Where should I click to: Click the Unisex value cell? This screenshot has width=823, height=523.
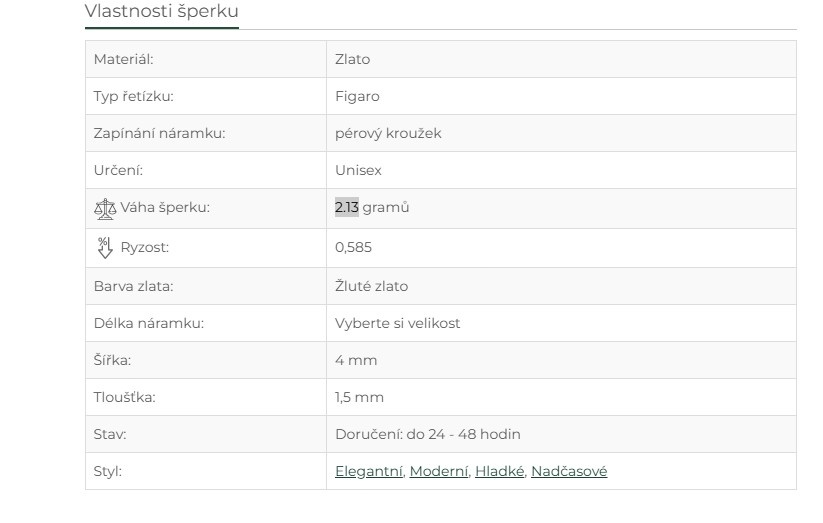[358, 171]
